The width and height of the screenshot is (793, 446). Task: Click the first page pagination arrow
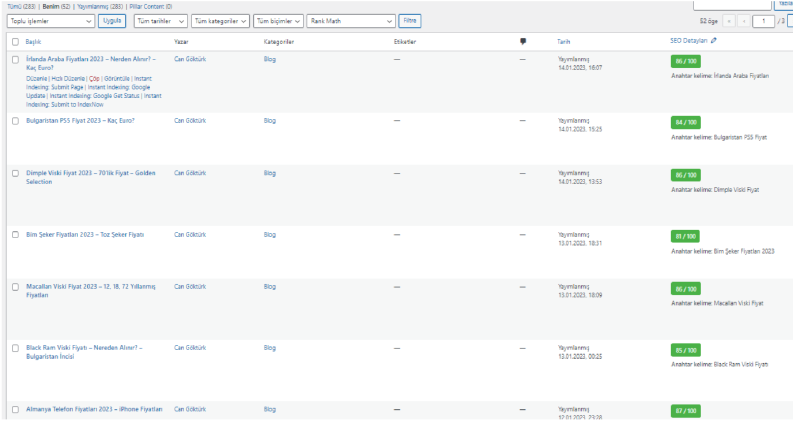[x=729, y=21]
